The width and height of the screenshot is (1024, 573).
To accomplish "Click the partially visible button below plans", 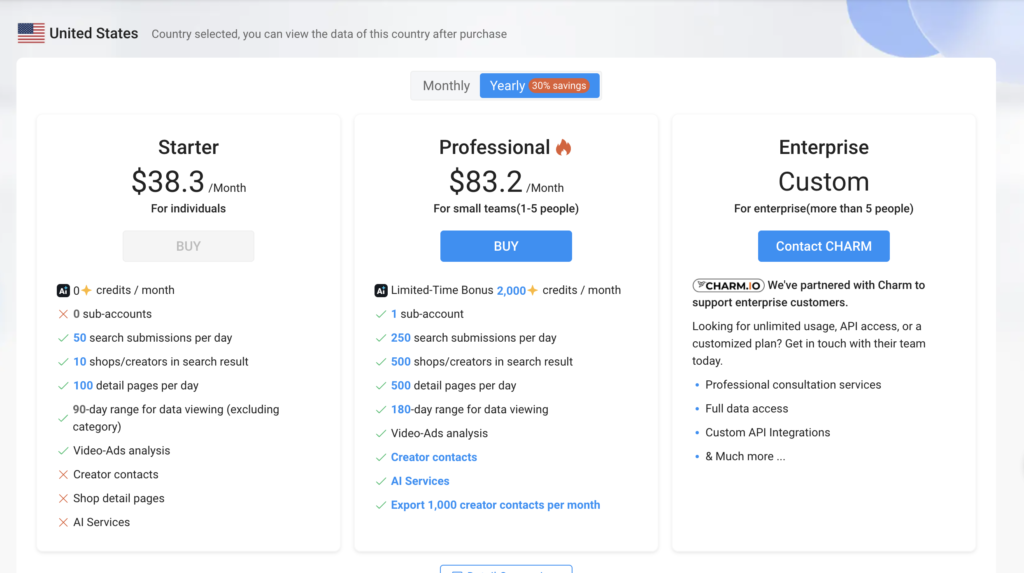I will pos(506,569).
